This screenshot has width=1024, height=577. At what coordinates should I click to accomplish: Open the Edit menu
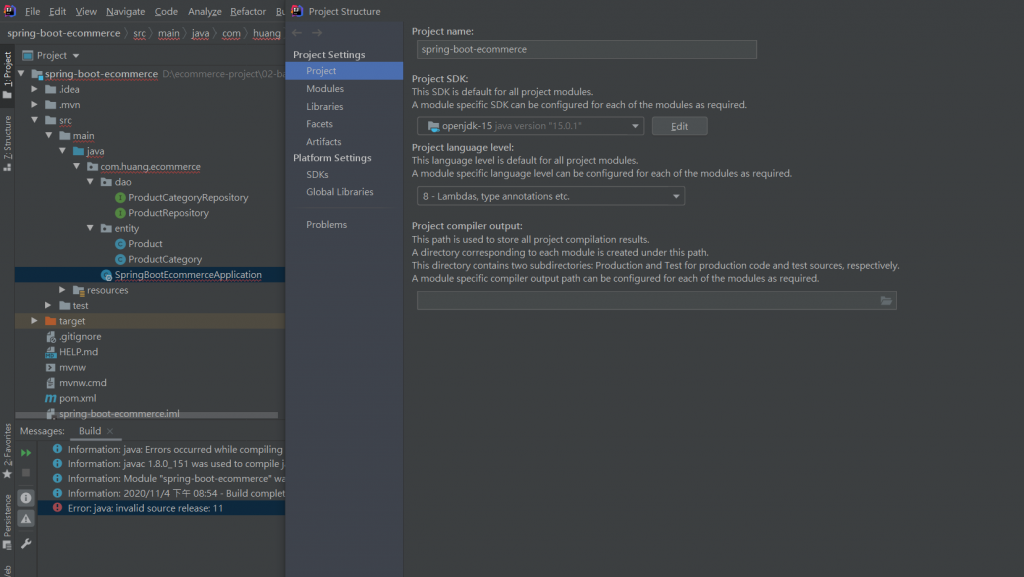(57, 11)
